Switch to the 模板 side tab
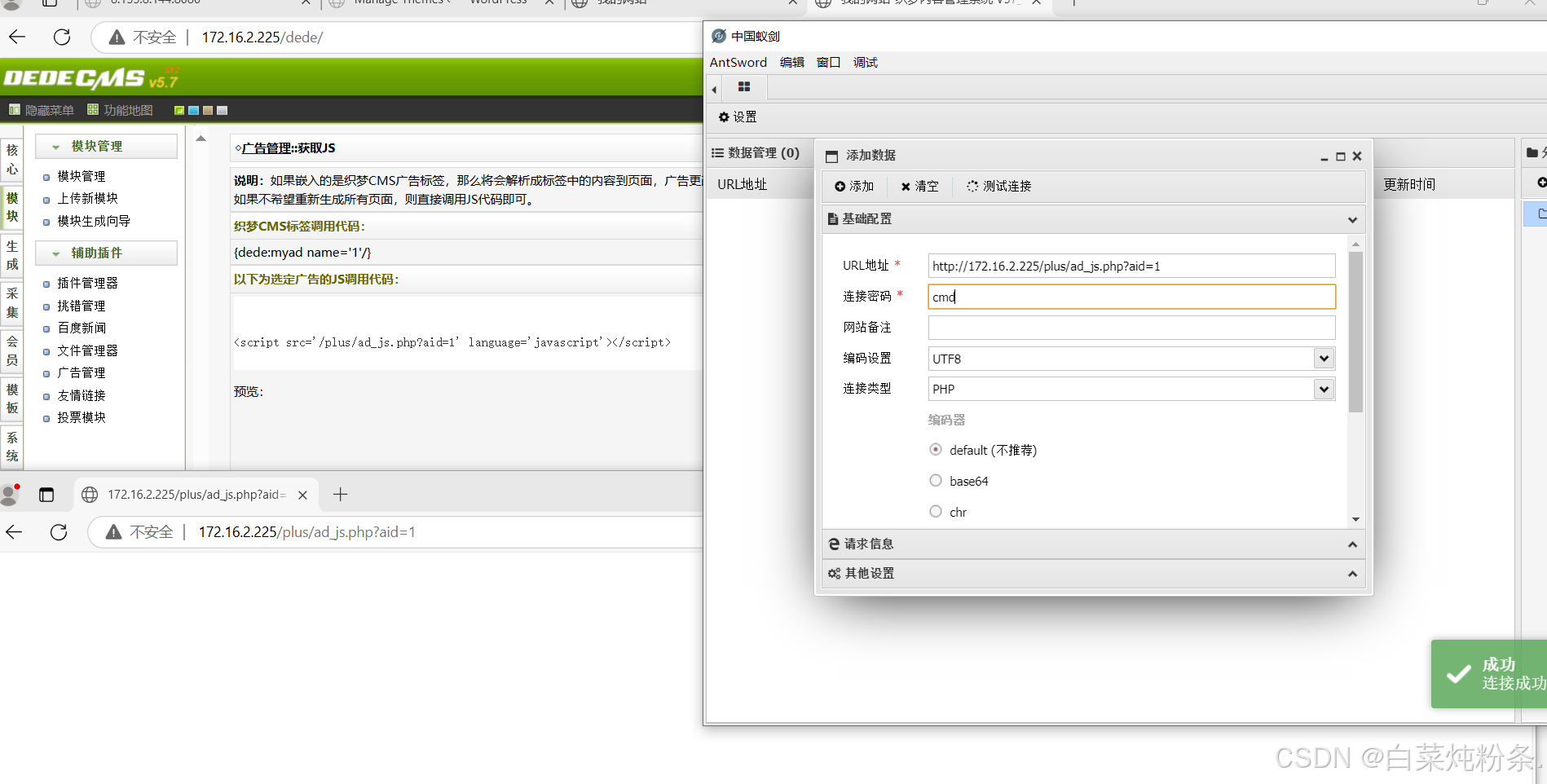Image resolution: width=1547 pixels, height=784 pixels. coord(12,399)
